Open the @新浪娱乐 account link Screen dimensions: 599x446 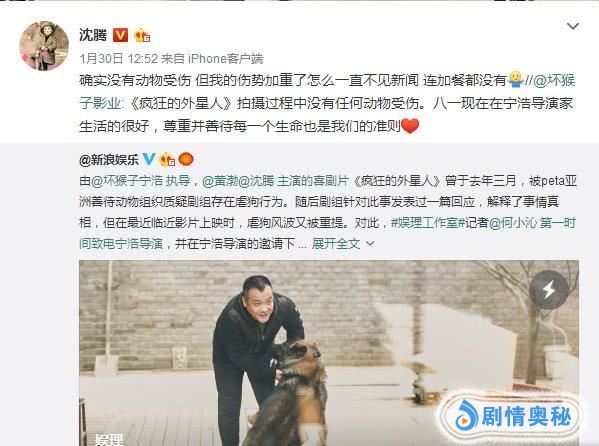(x=109, y=160)
